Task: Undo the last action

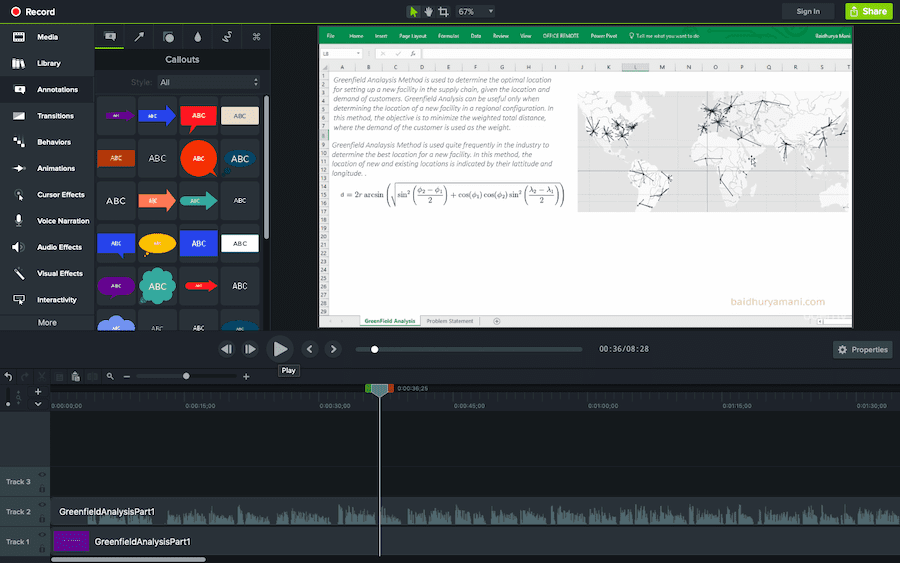Action: click(8, 376)
